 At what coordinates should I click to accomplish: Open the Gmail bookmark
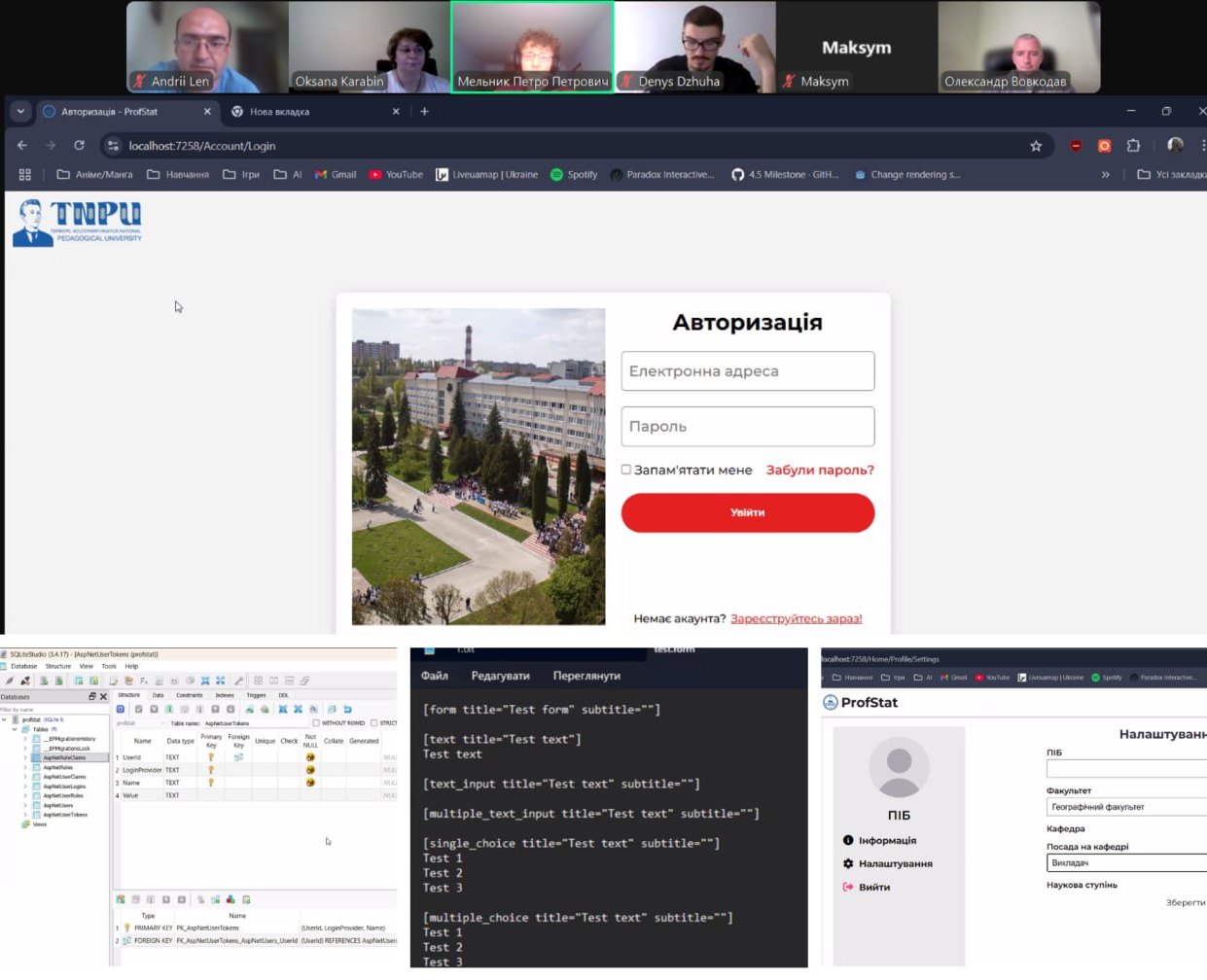click(336, 175)
